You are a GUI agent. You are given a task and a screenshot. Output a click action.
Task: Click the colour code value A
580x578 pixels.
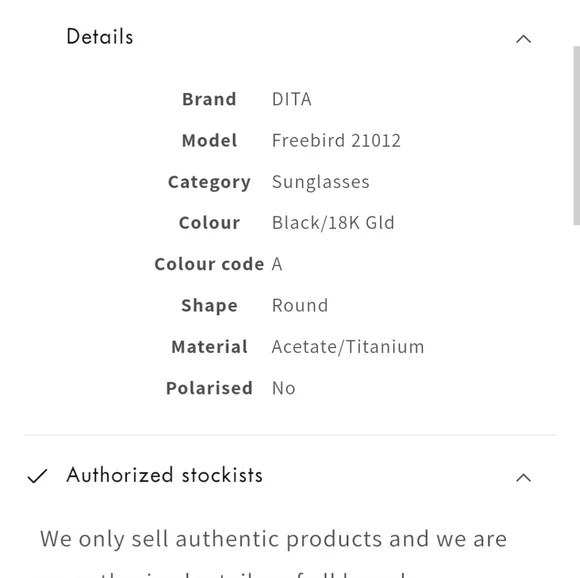click(277, 264)
